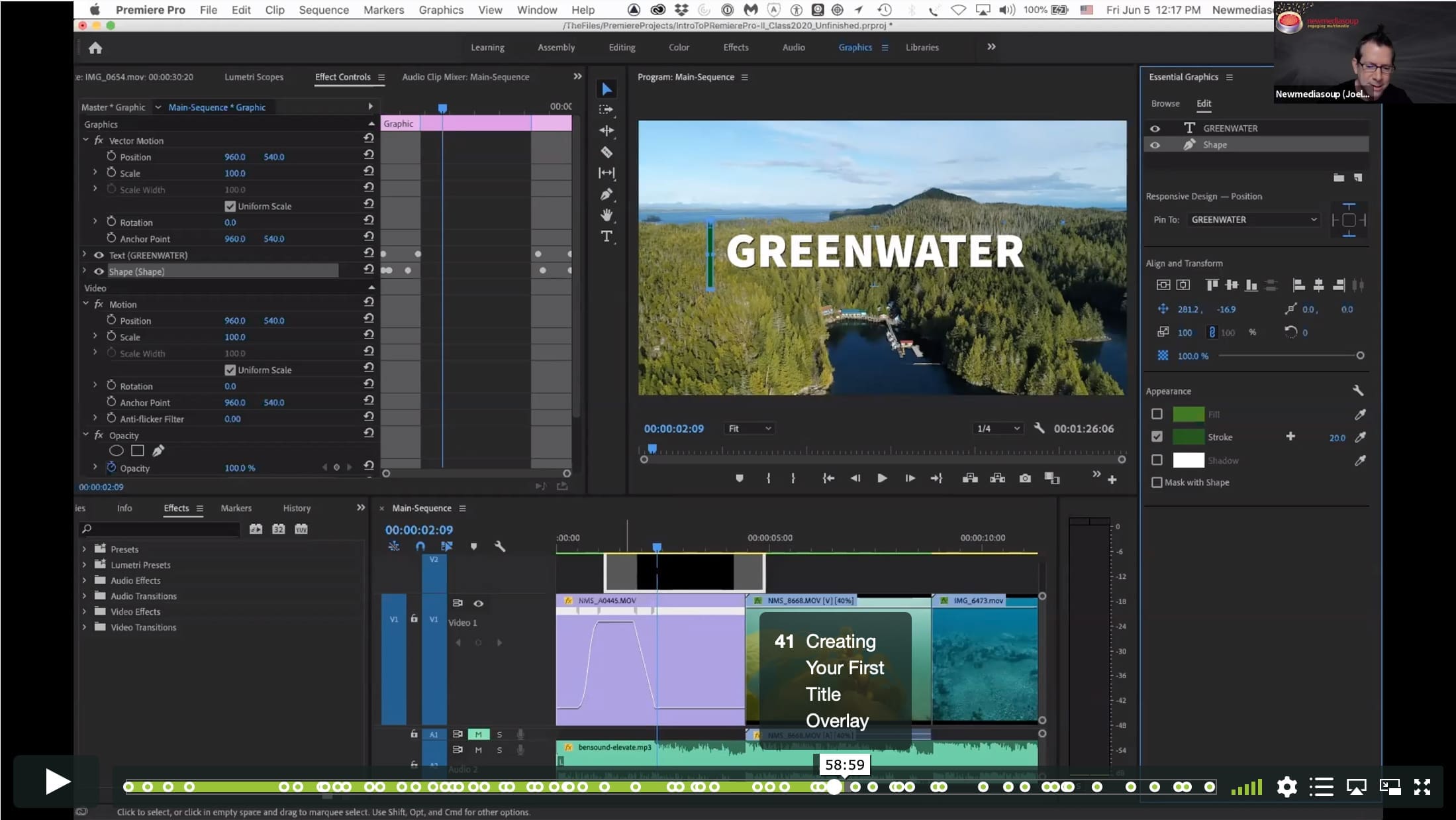1456x820 pixels.
Task: Toggle Mask with Shape checkbox
Action: point(1157,482)
